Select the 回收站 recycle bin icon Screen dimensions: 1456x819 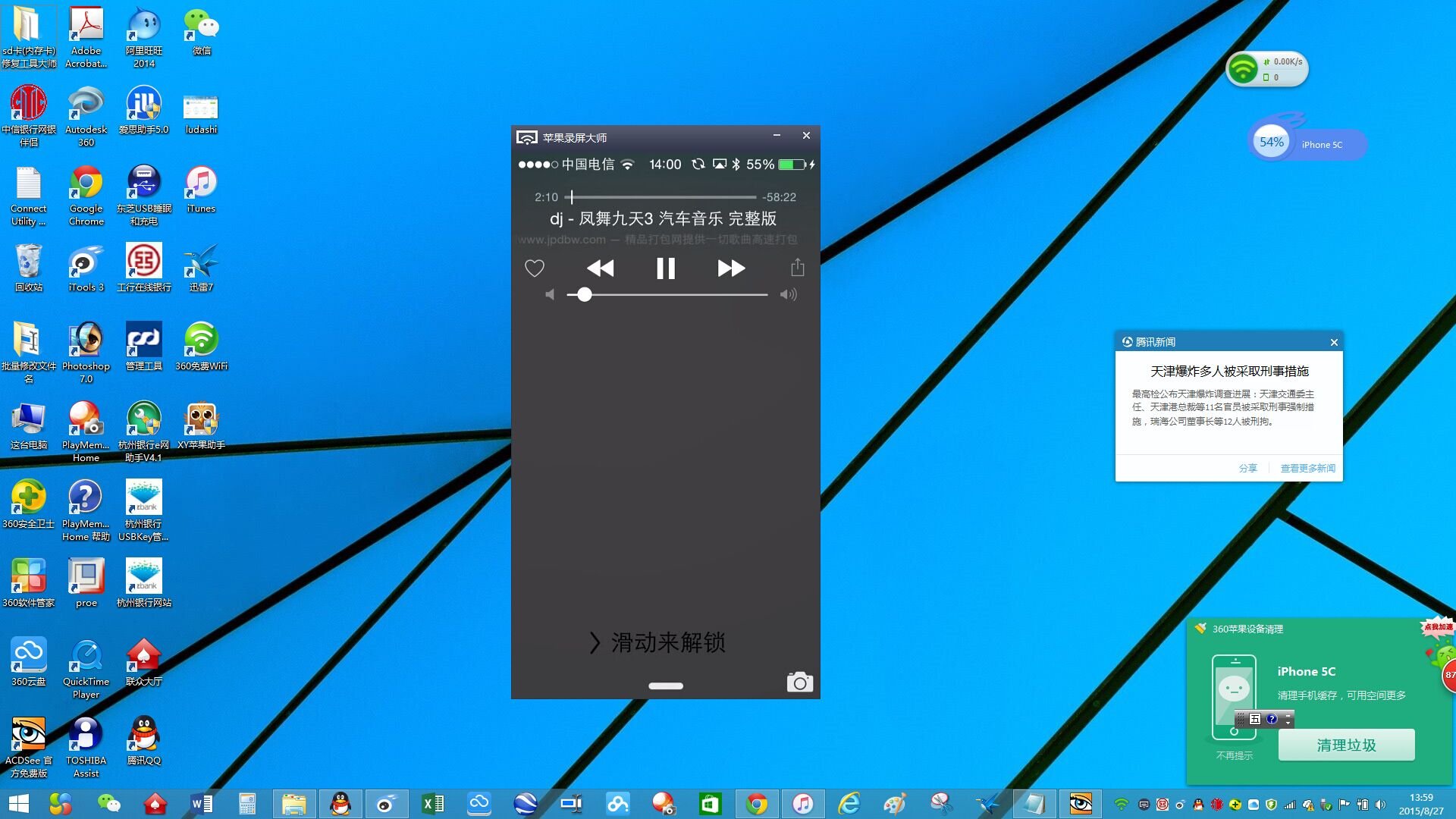point(29,268)
